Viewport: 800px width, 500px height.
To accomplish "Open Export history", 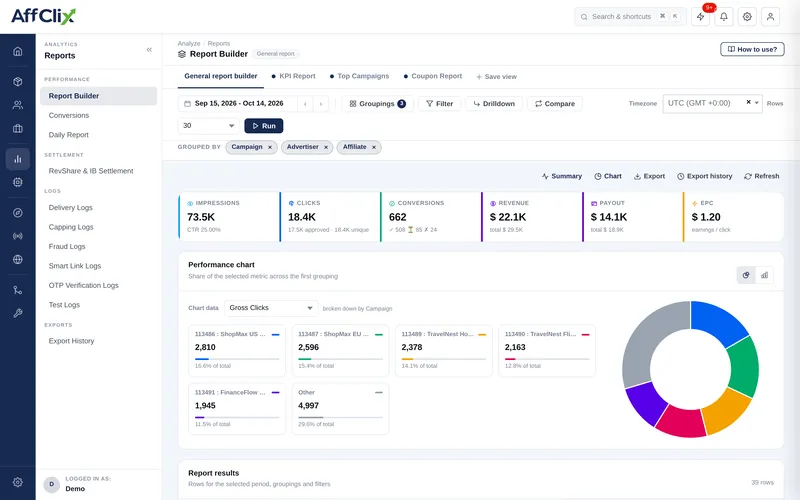I will click(704, 176).
